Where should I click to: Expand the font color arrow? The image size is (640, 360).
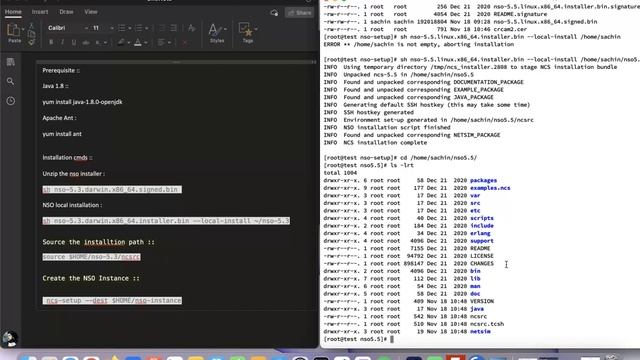(146, 42)
